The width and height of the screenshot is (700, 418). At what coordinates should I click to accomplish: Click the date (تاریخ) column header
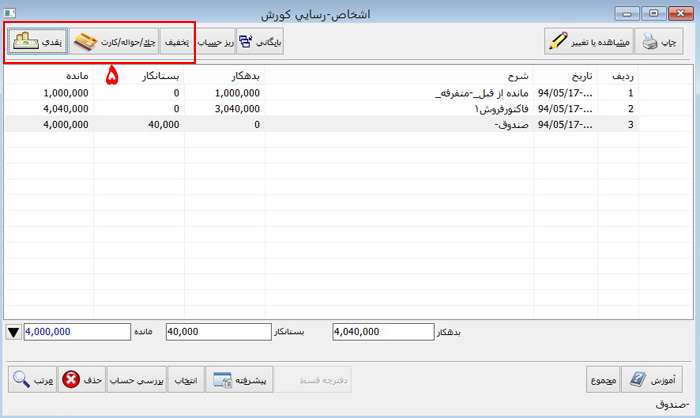(566, 76)
